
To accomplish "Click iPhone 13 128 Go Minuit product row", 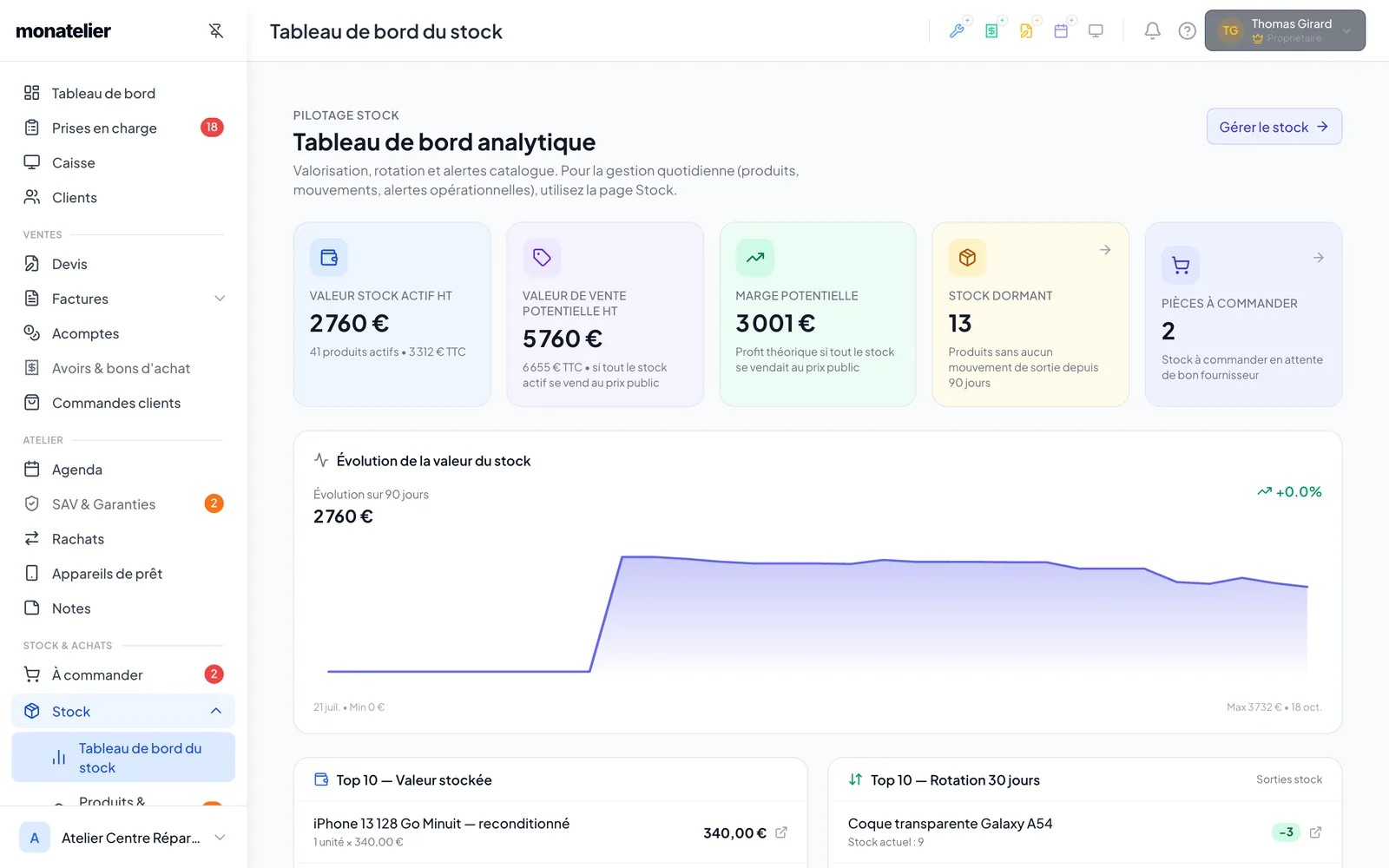I will (x=550, y=832).
